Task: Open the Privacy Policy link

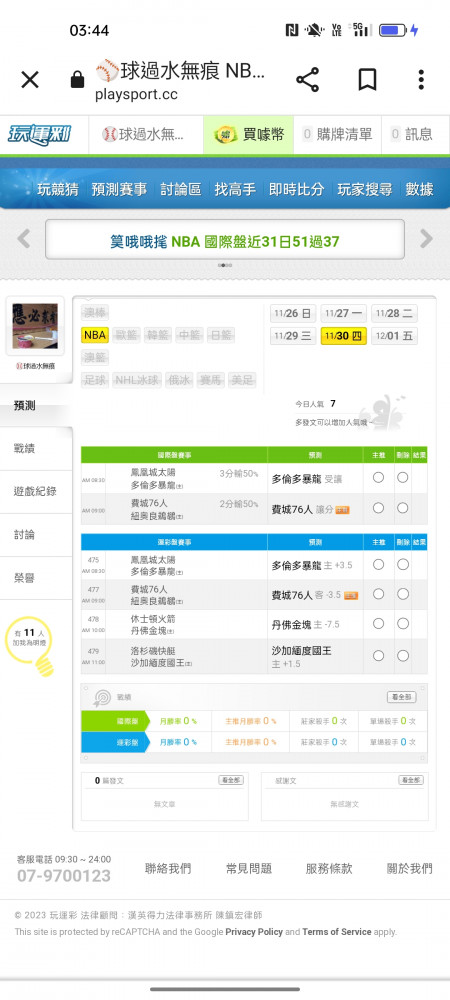Action: [x=254, y=932]
